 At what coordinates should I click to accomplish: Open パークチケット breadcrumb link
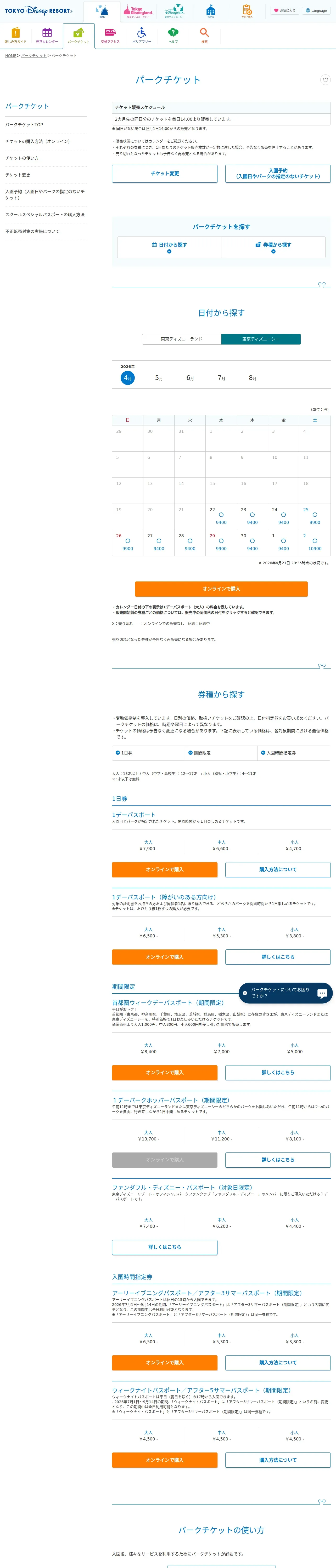[33, 55]
